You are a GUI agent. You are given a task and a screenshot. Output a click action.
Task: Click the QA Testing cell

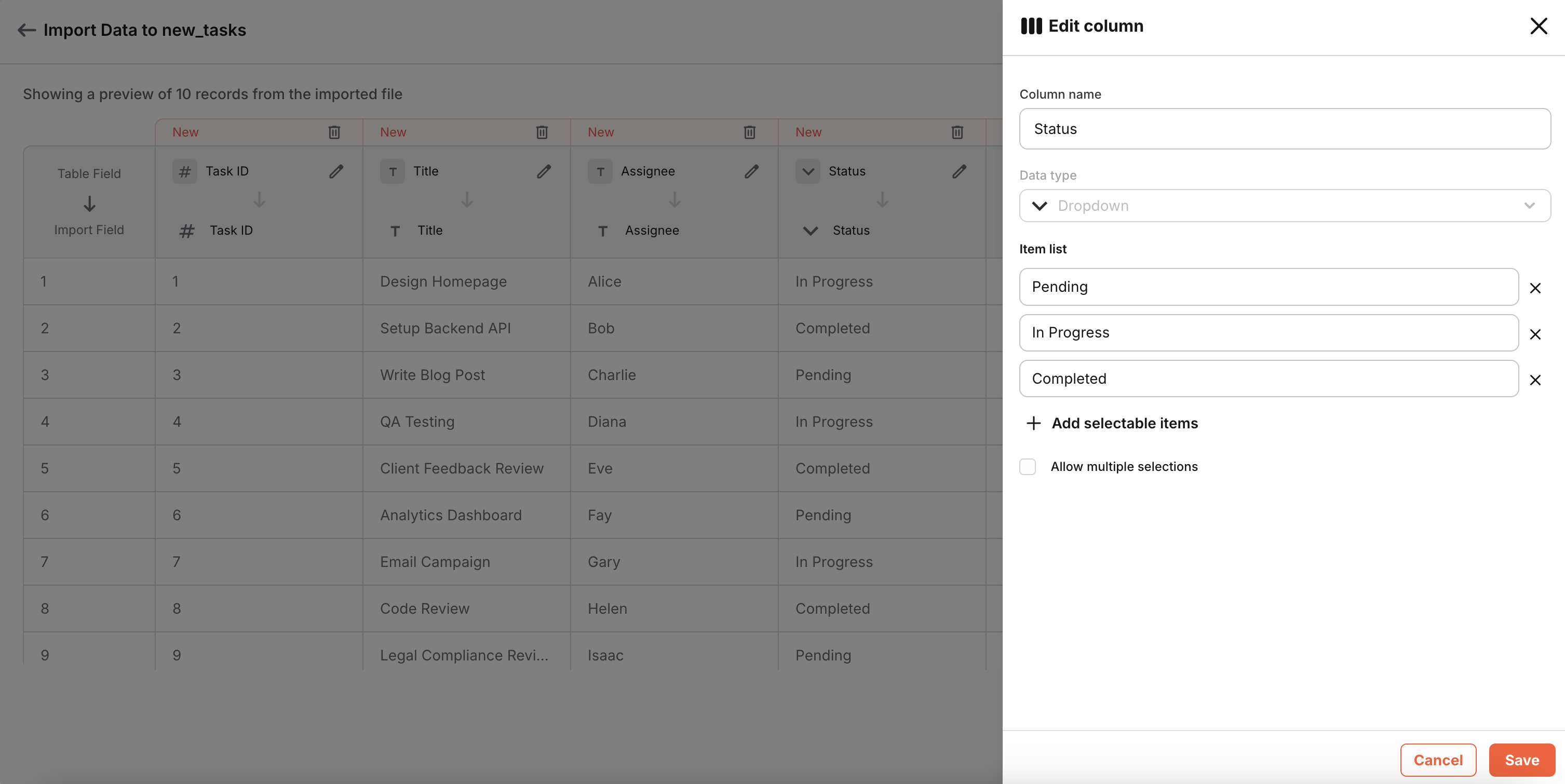point(467,422)
